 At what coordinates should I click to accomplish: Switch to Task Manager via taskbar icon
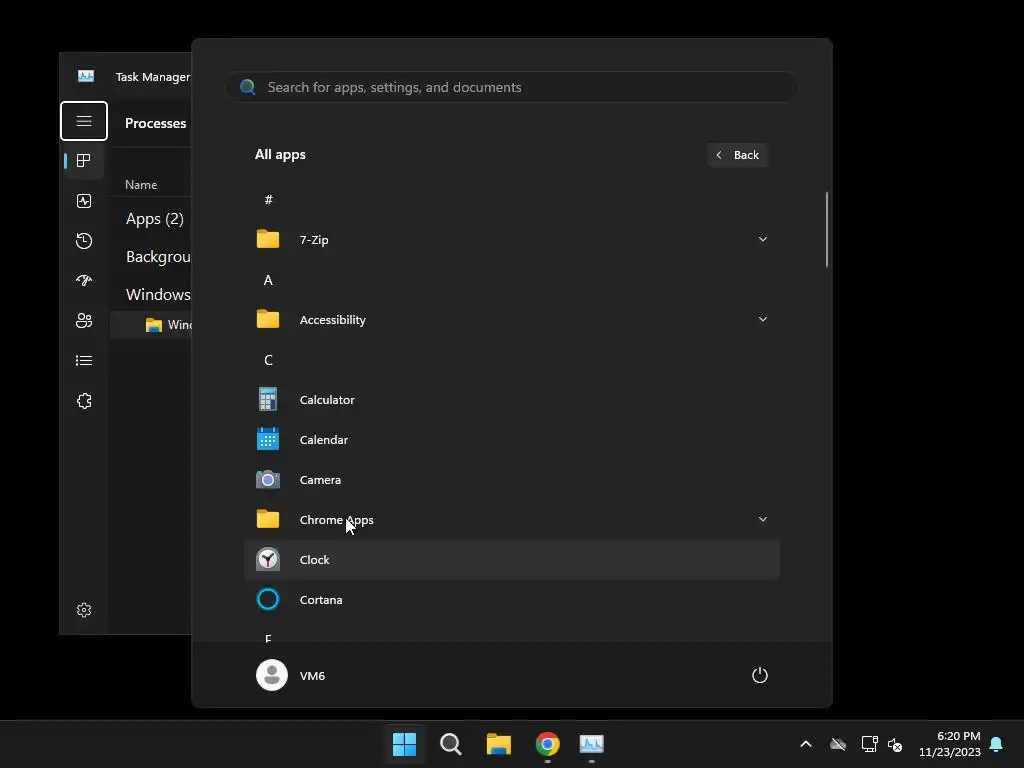592,744
